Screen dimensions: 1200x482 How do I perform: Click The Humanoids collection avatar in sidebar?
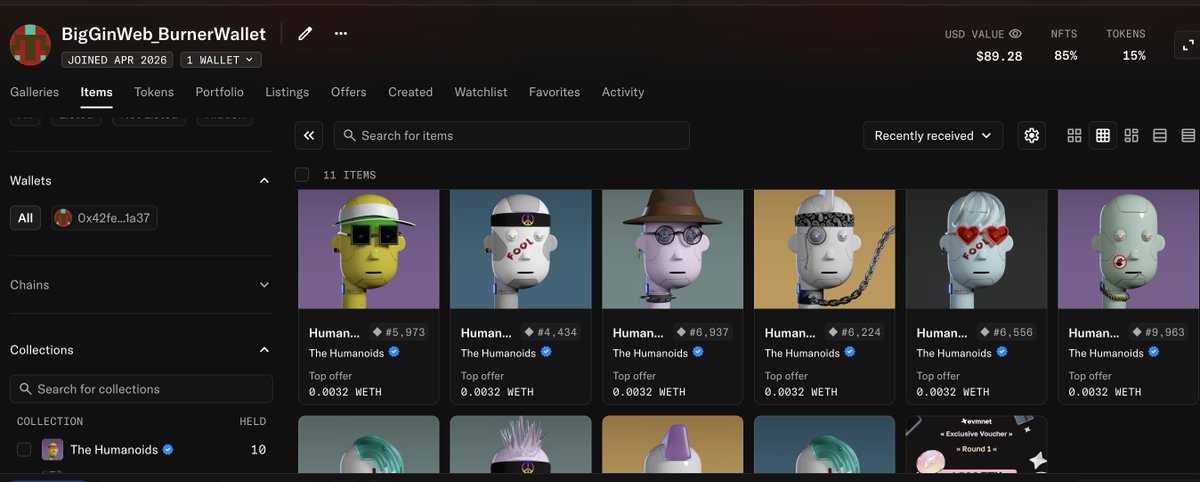[52, 450]
